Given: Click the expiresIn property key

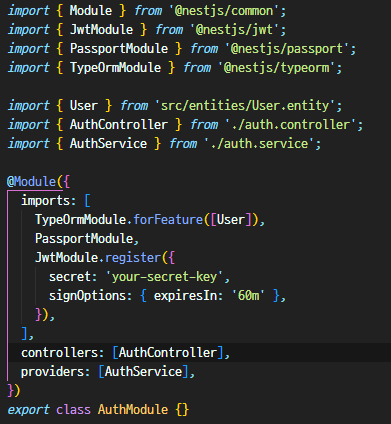Looking at the screenshot, I should click(x=185, y=296).
